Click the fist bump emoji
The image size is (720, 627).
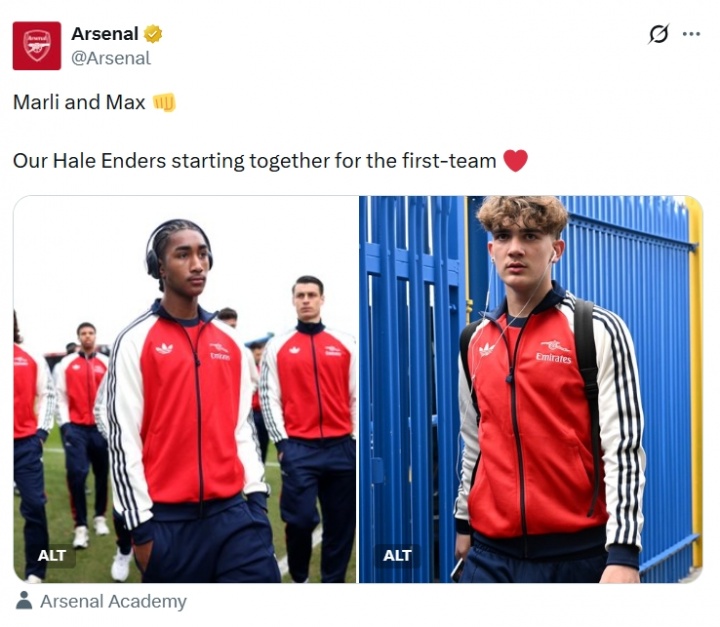[x=164, y=102]
